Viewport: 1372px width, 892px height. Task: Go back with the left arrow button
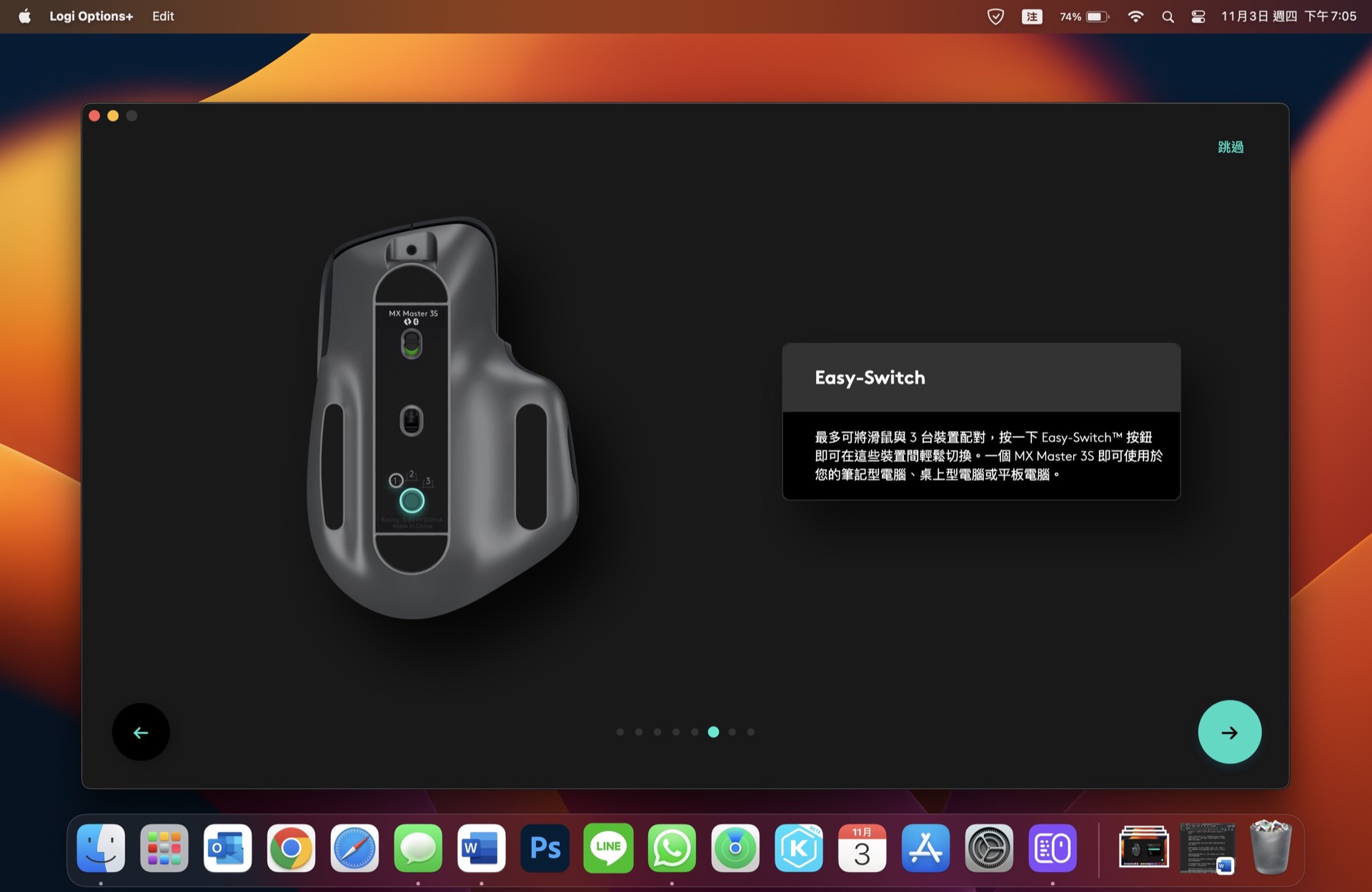coord(141,732)
